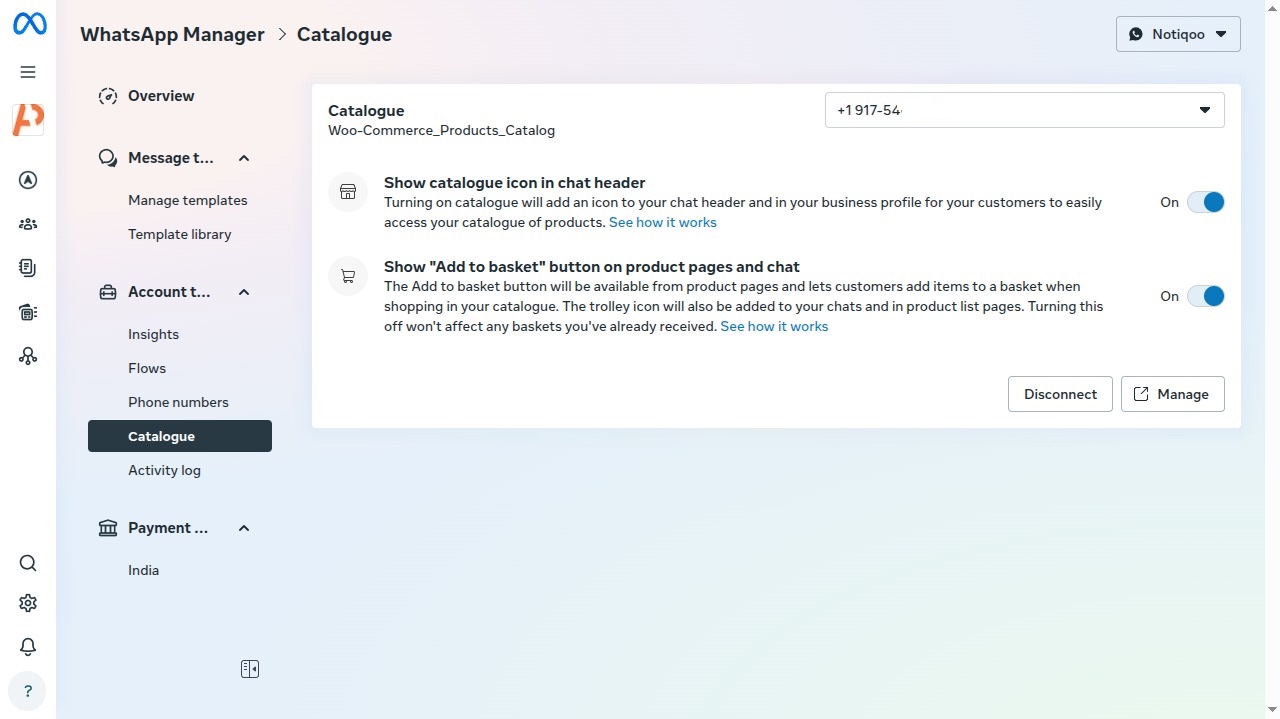
Task: Click the Account t... section label
Action: [x=169, y=292]
